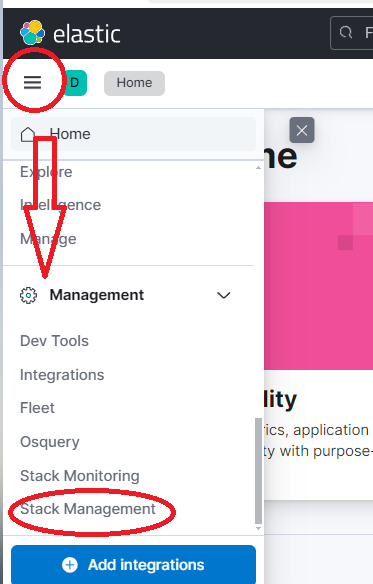
Task: Click the navigation scrollbar thumb
Action: pyautogui.click(x=258, y=471)
